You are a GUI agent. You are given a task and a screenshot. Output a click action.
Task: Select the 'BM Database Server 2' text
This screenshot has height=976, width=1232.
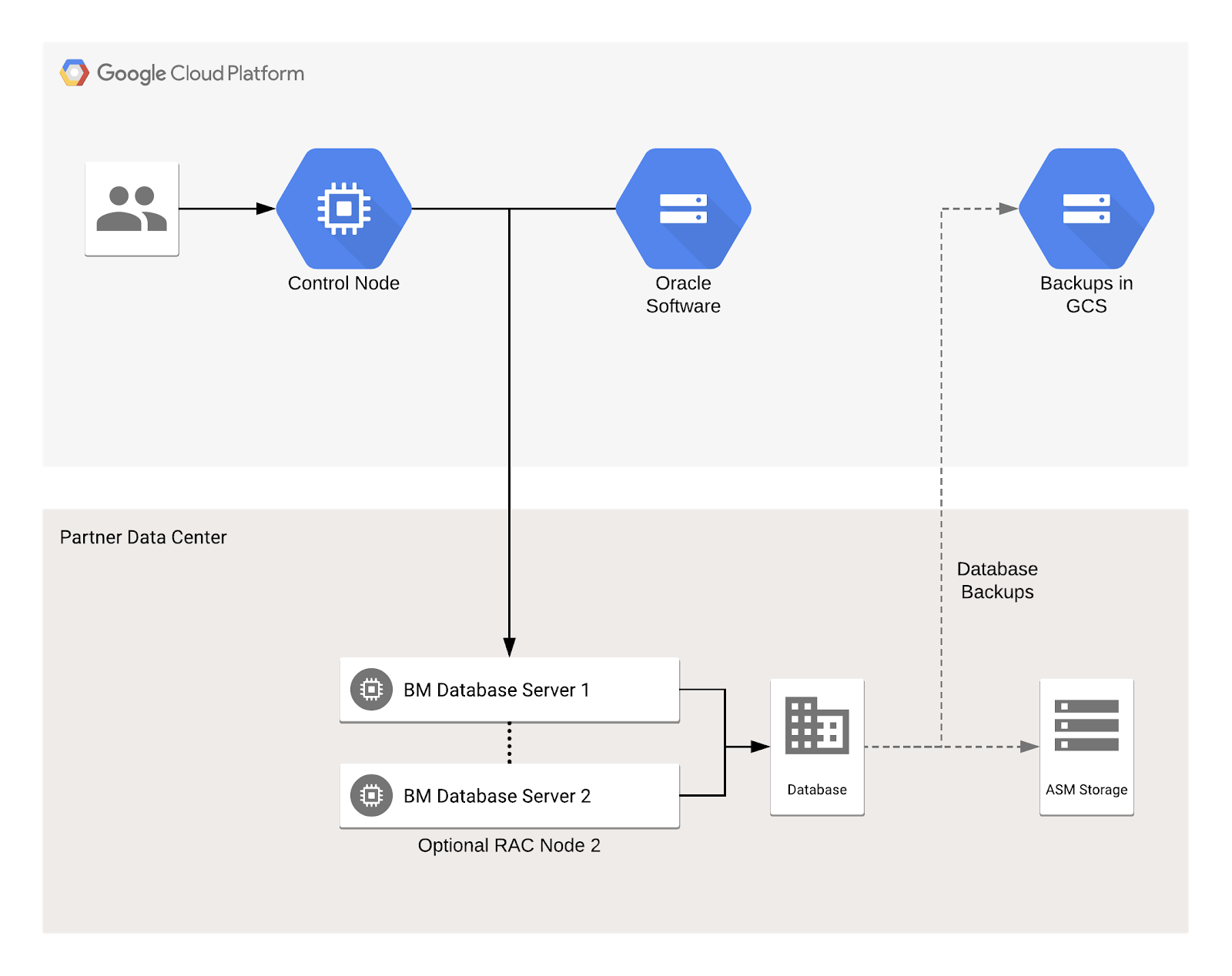pos(497,796)
